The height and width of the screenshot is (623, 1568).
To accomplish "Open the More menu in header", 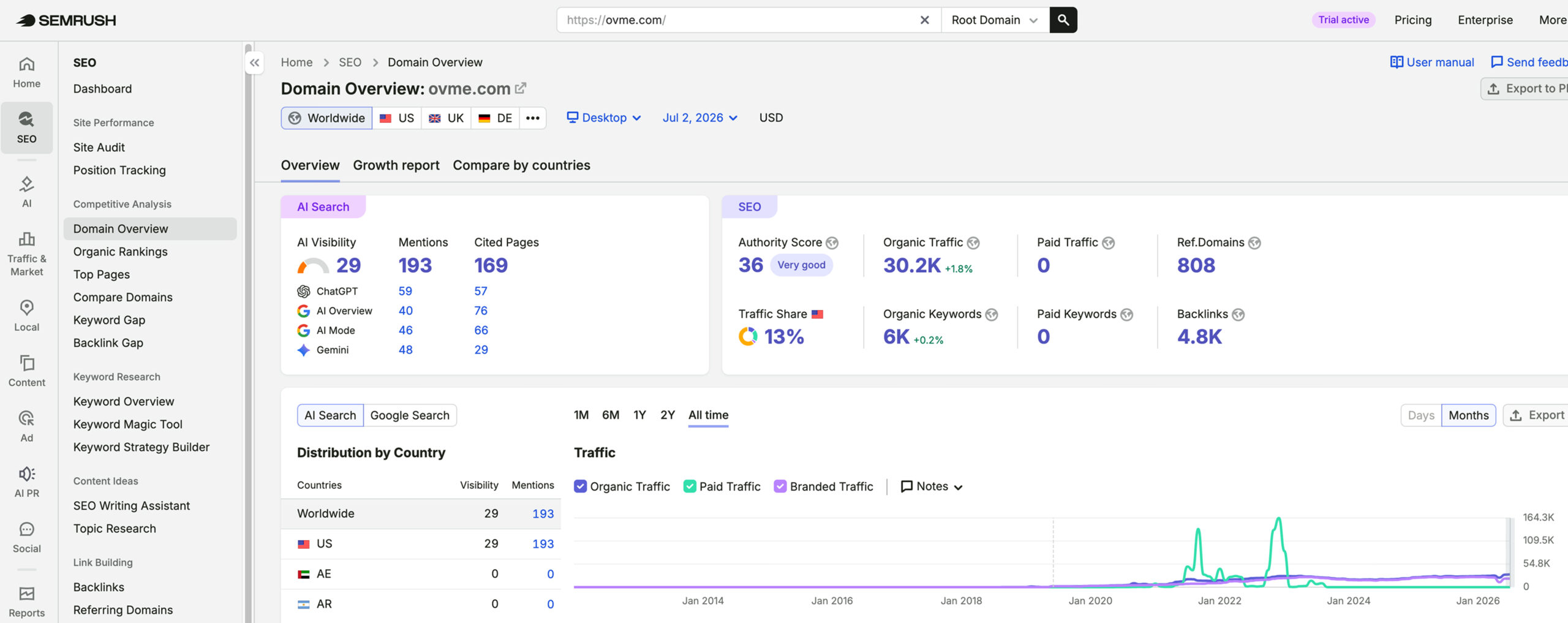I will (x=1552, y=20).
